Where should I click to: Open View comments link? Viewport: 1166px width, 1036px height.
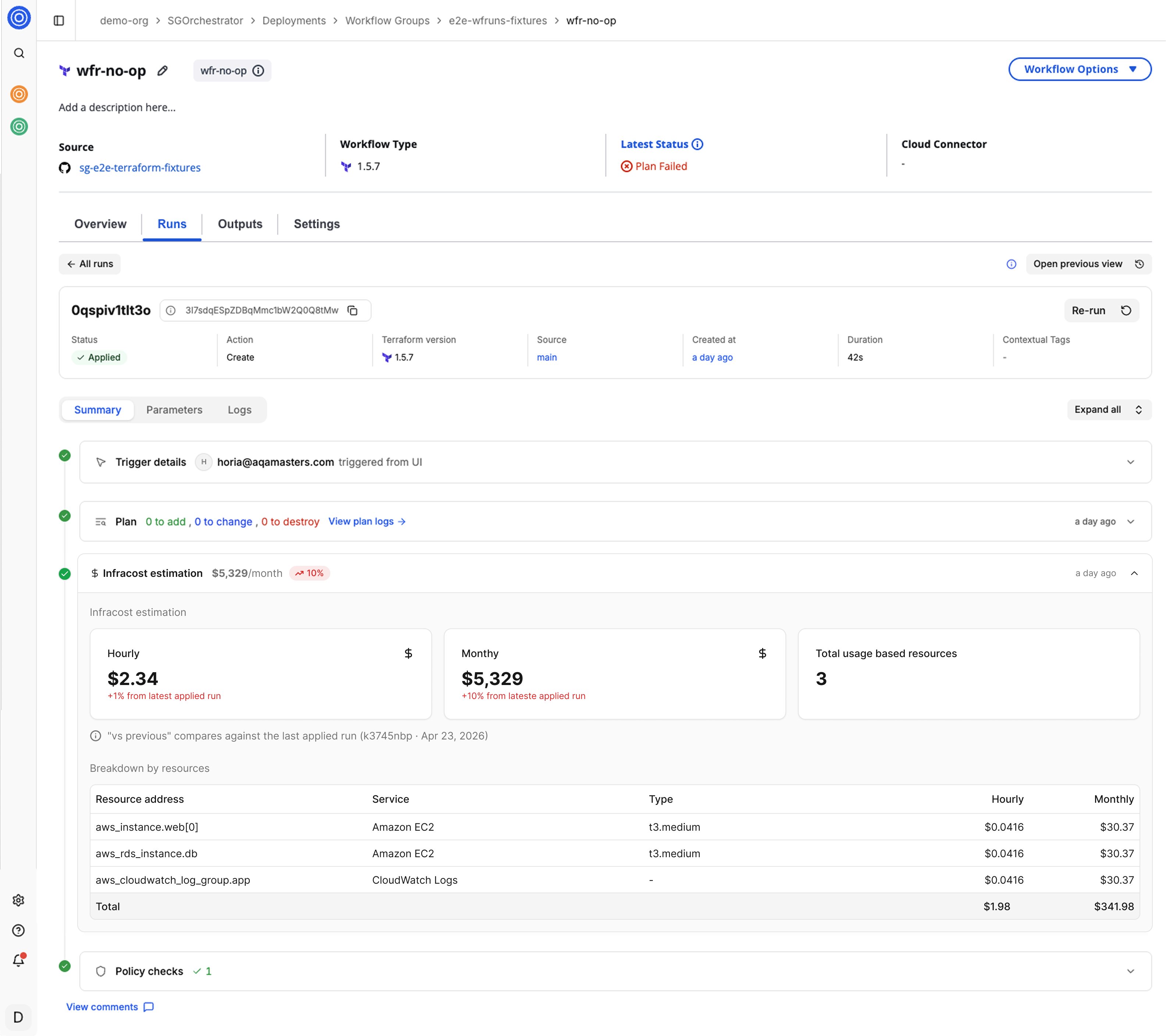point(110,1007)
